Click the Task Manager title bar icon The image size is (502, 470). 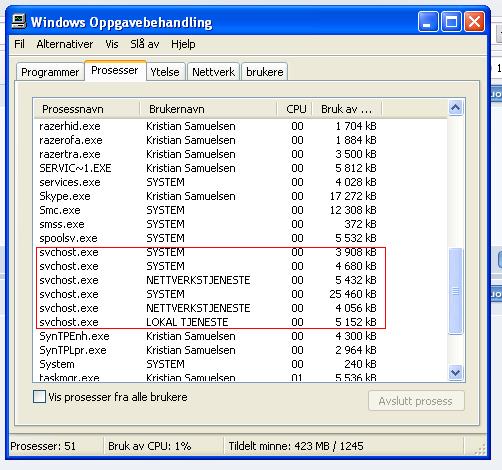(19, 22)
